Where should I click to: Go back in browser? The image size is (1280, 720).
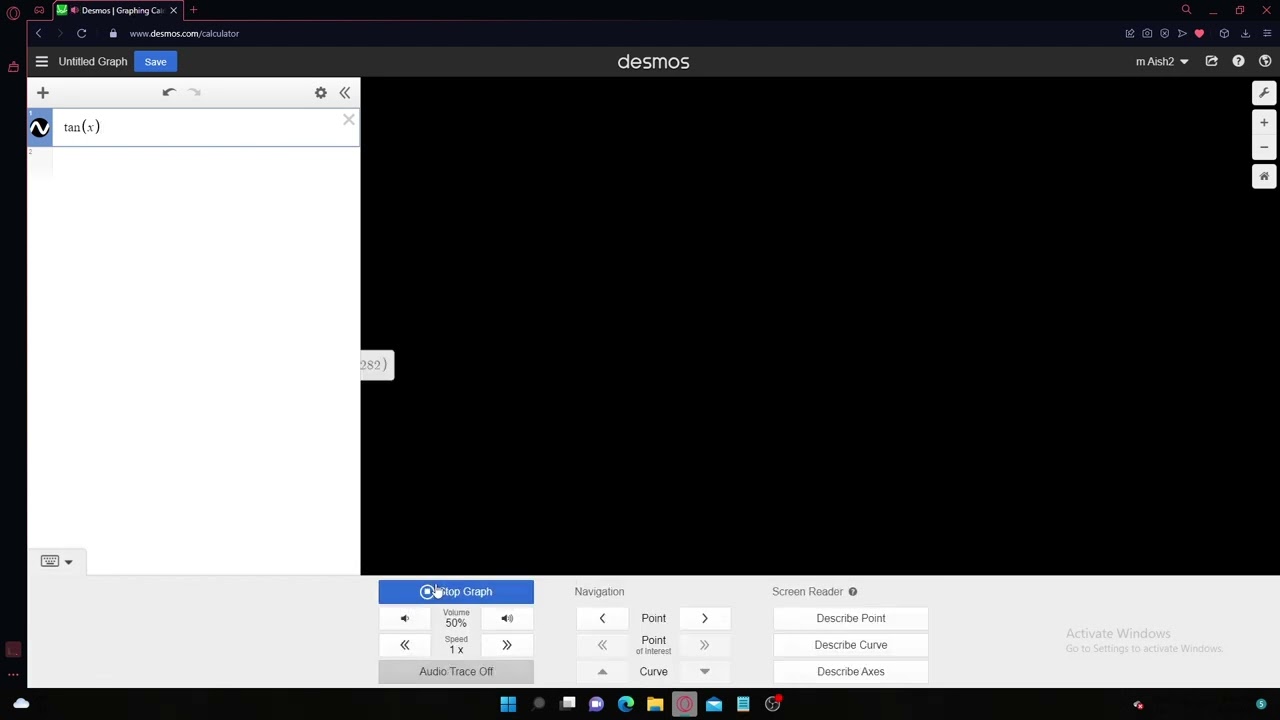click(38, 34)
